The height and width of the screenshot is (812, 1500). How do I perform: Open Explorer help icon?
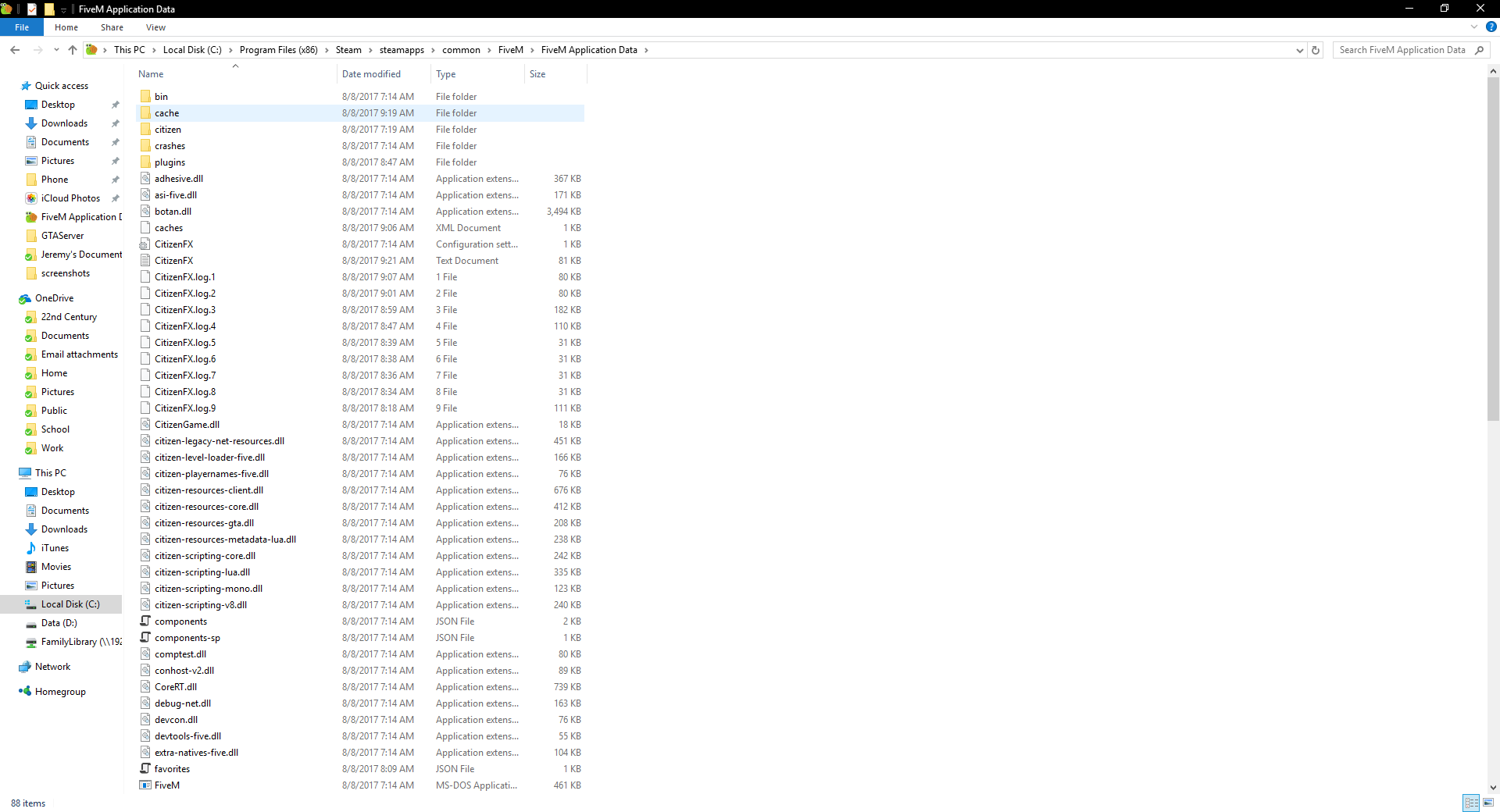(x=1491, y=27)
